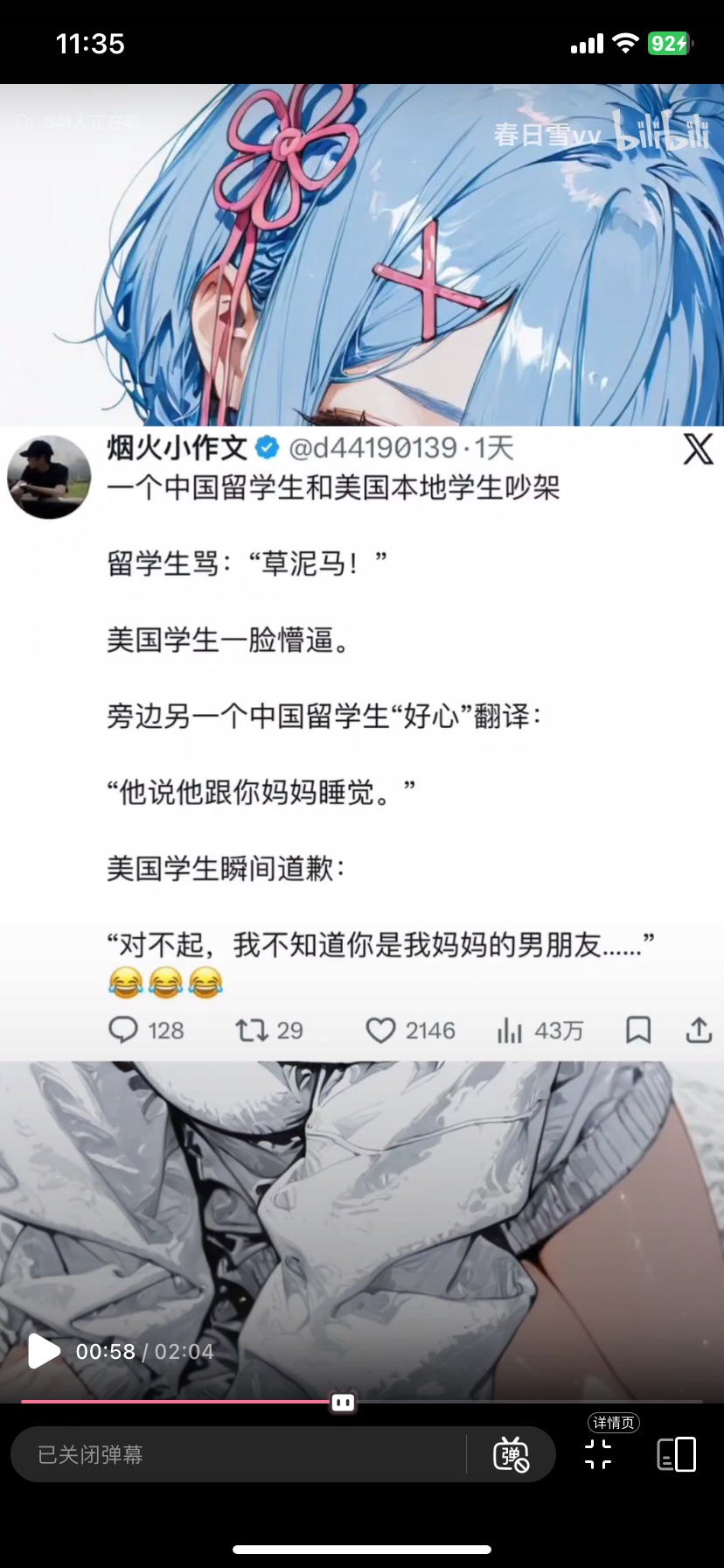Toggle the danmaku bullet comments icon
This screenshot has height=1568, width=724.
[x=511, y=1454]
